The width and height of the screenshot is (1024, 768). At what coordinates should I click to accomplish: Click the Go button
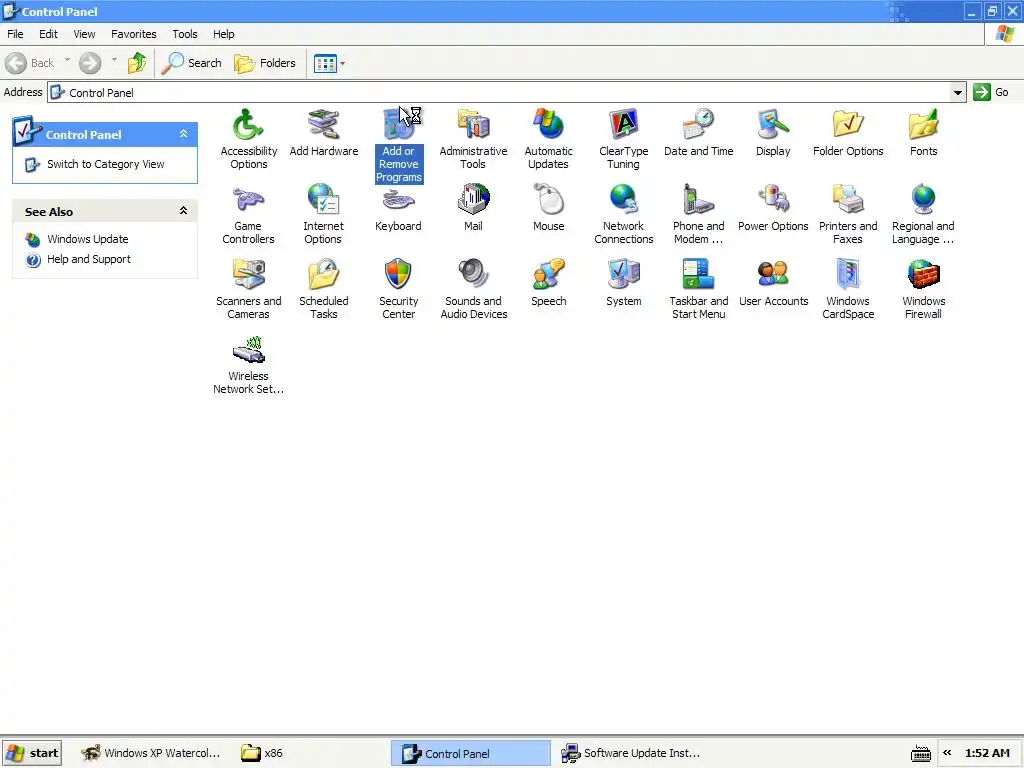(x=991, y=92)
